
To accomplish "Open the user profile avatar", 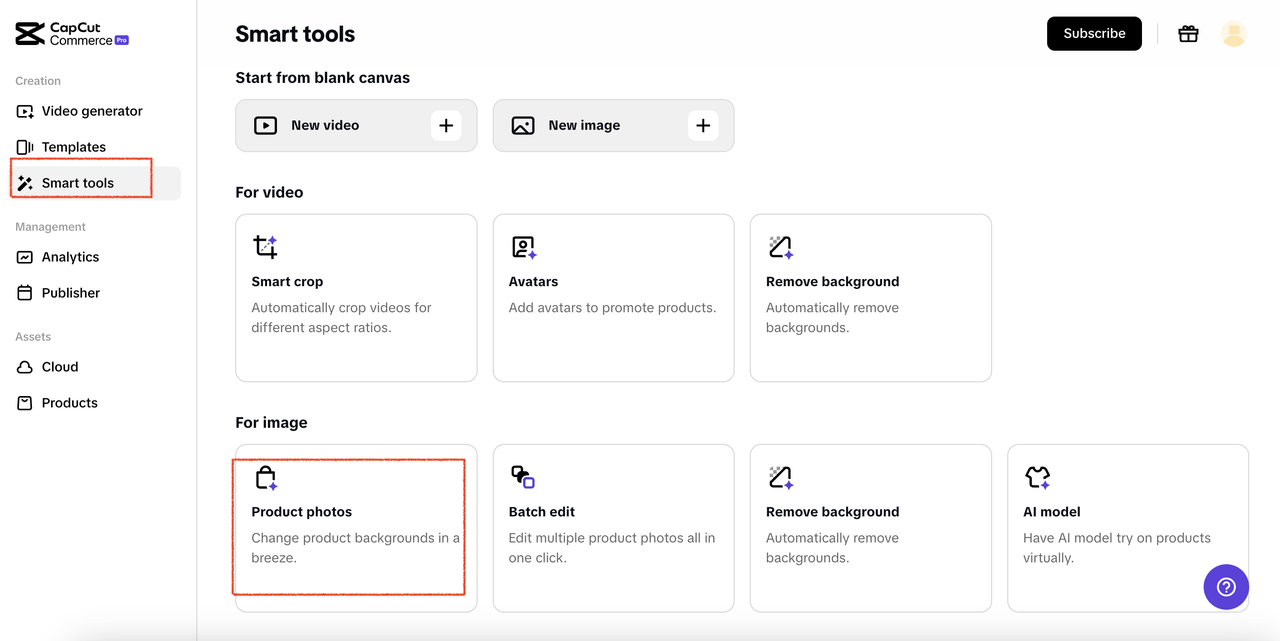I will point(1234,34).
